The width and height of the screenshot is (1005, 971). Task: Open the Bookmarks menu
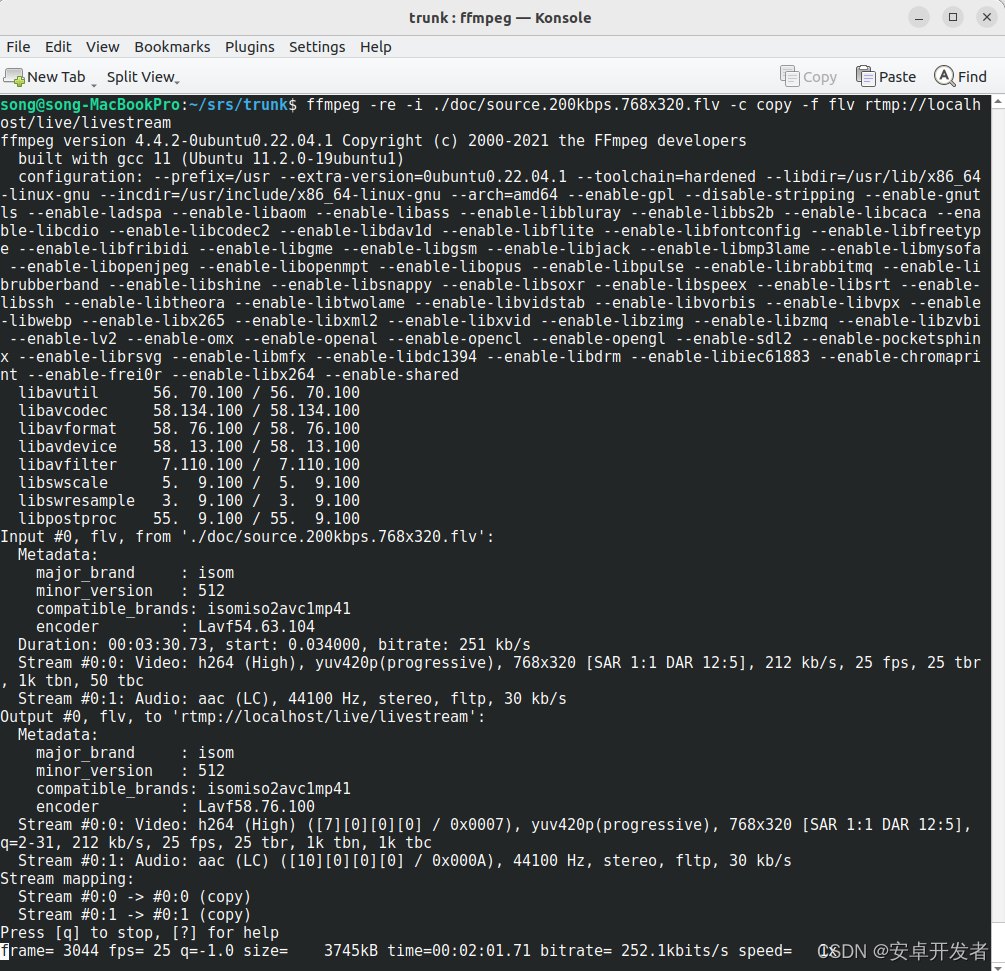[x=172, y=47]
